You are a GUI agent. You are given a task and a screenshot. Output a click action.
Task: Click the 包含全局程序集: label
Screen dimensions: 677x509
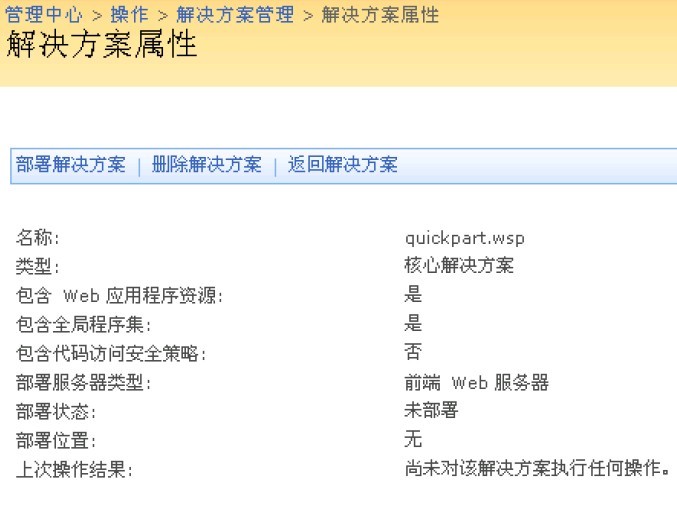[83, 325]
